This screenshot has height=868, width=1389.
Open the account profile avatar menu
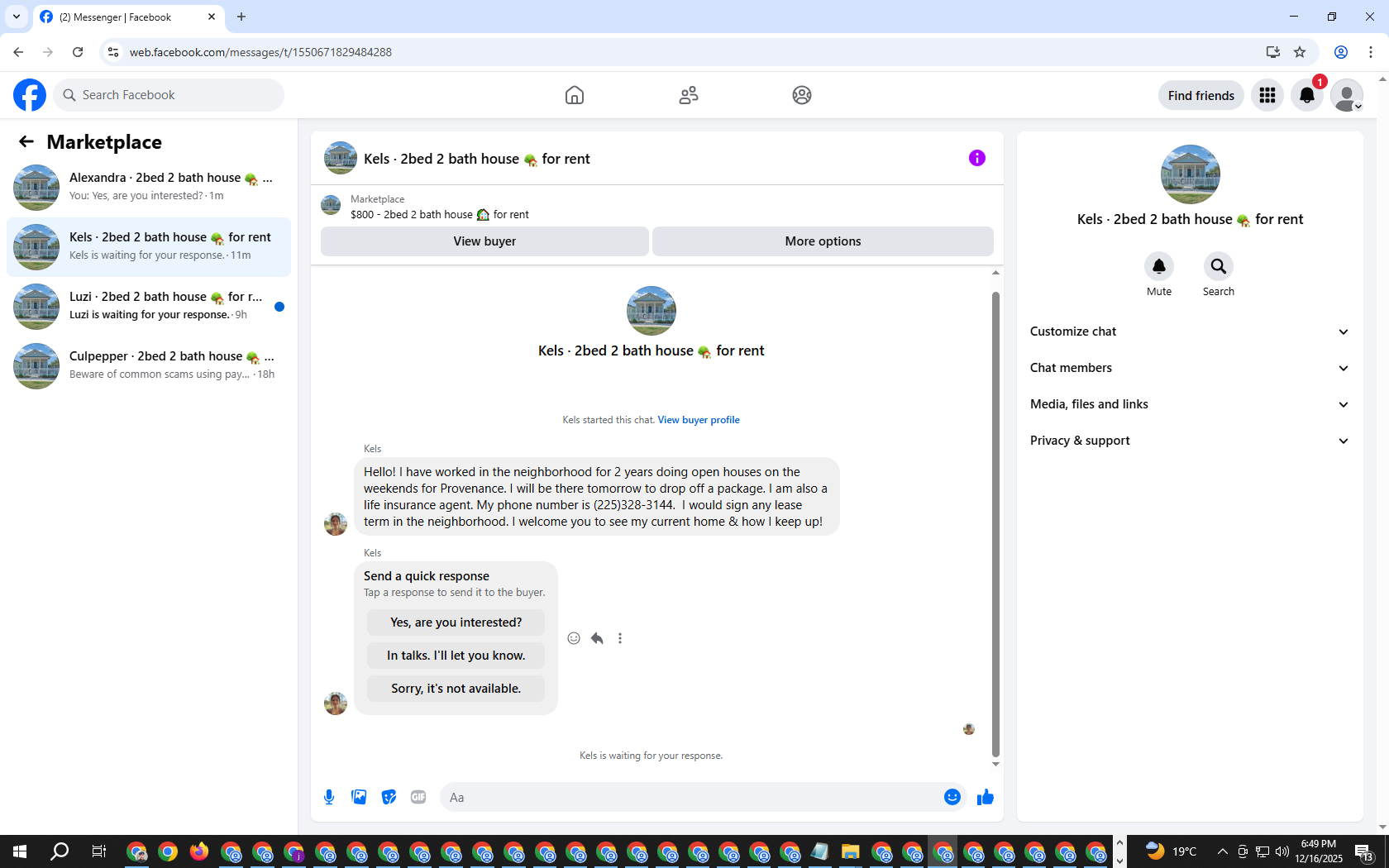pyautogui.click(x=1347, y=95)
